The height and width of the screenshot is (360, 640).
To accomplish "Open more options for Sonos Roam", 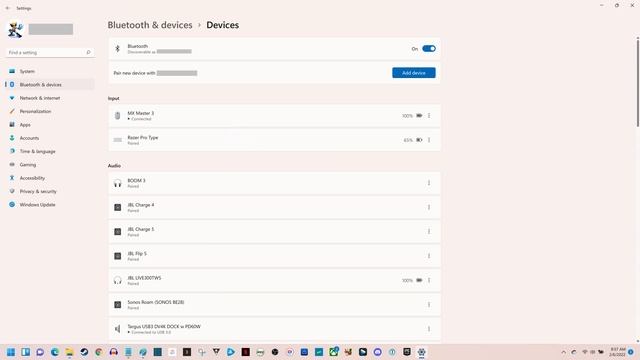I will [x=429, y=304].
